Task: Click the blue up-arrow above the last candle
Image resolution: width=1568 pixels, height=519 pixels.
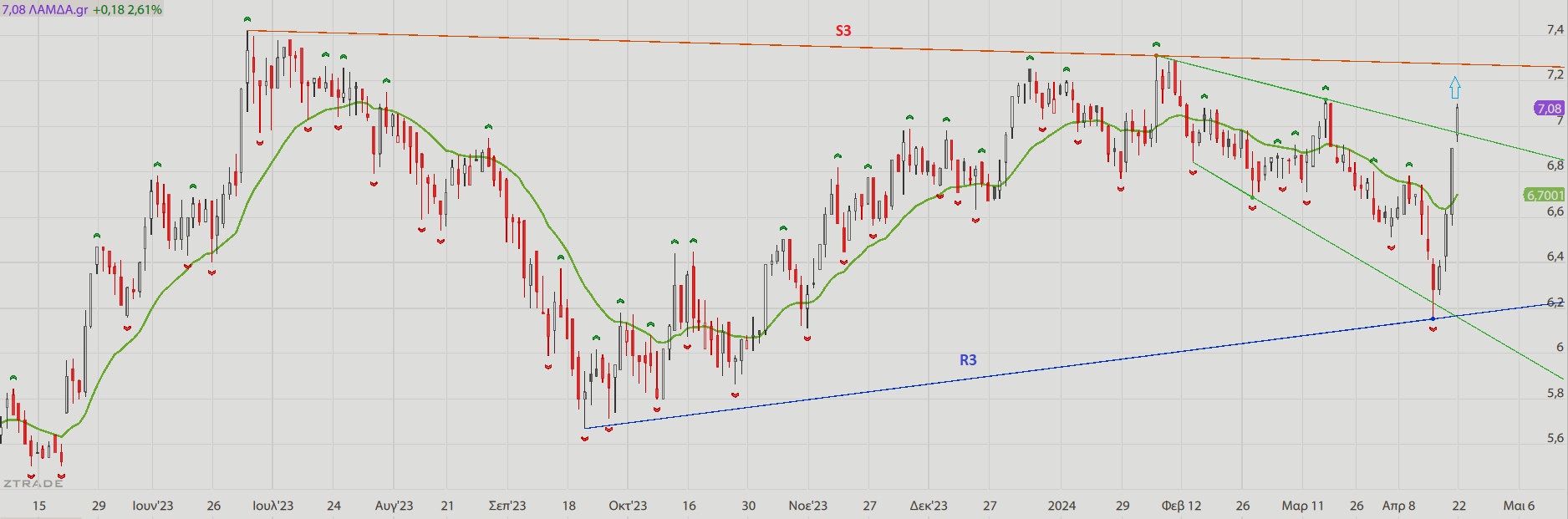Action: [x=1455, y=88]
